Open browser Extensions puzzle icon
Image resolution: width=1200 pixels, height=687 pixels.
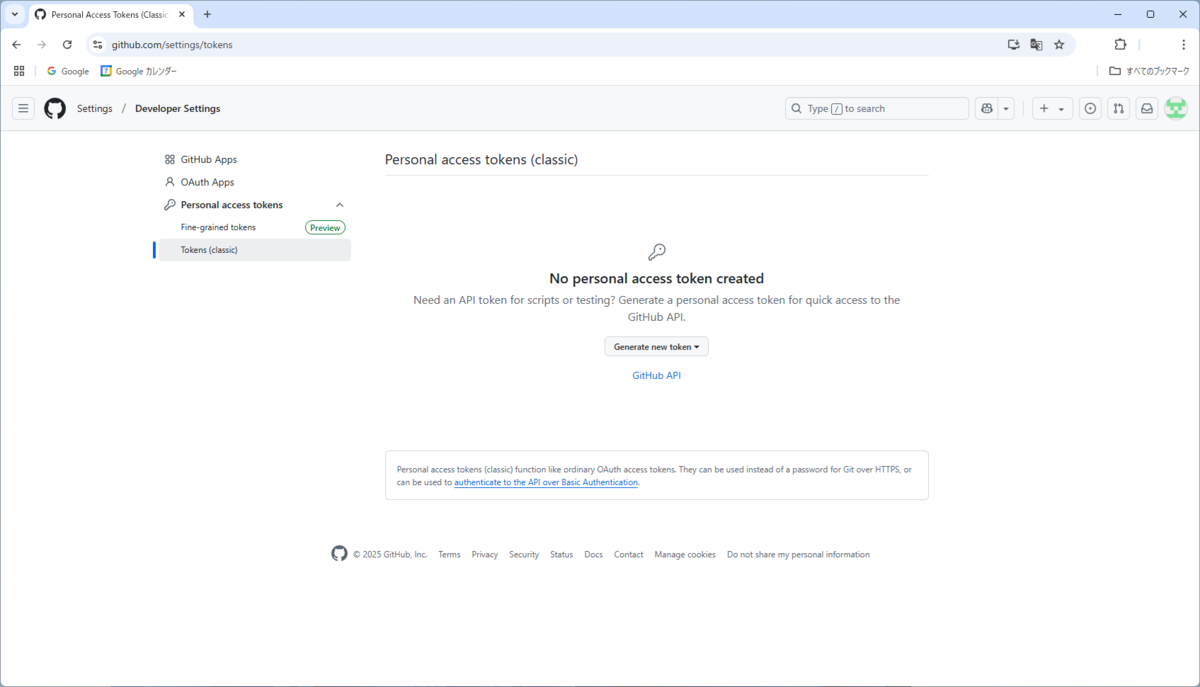(1120, 44)
